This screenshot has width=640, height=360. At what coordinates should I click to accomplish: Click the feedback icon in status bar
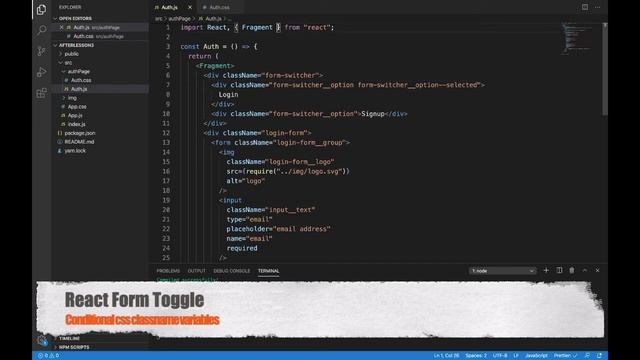[x=587, y=356]
